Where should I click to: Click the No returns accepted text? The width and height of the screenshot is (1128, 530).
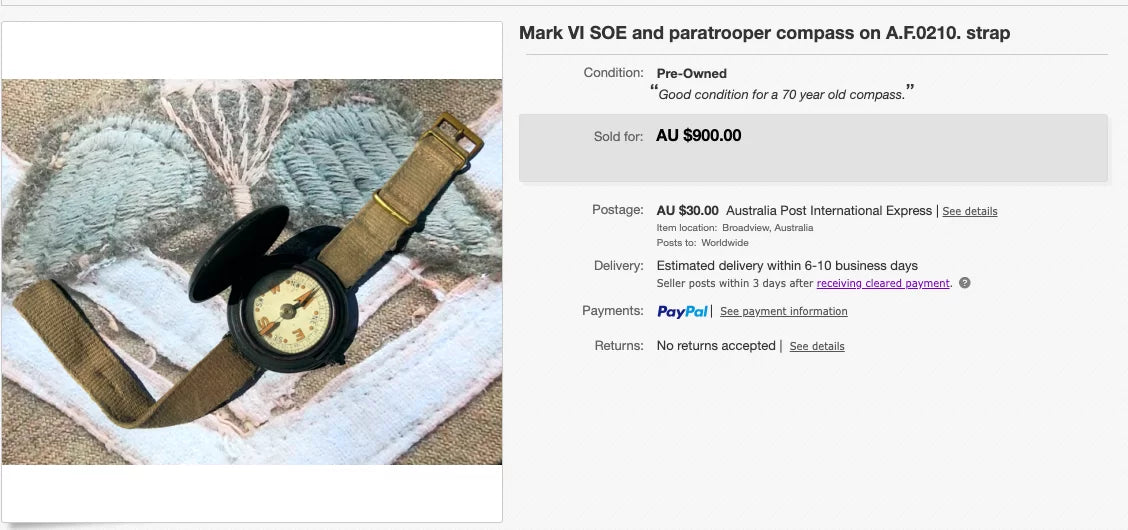[x=715, y=346]
